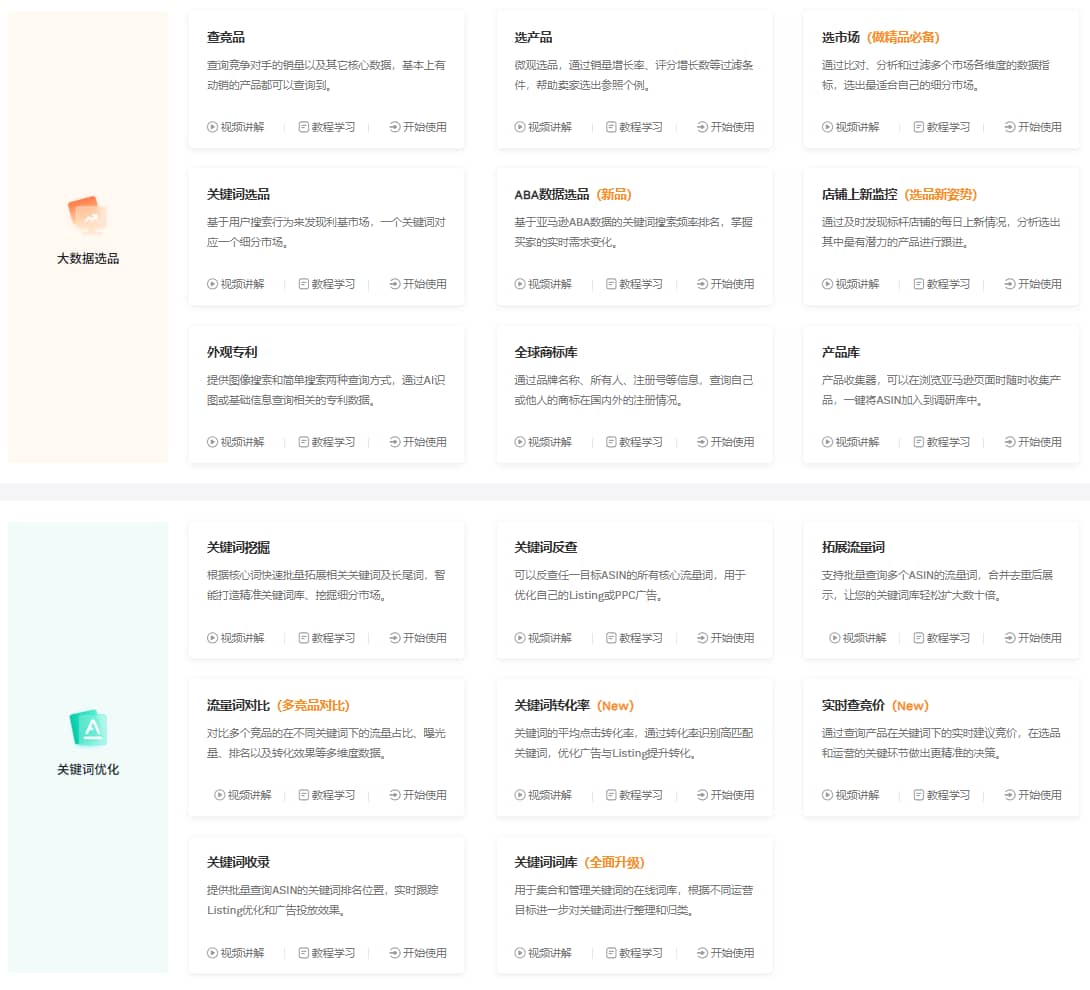Open 视频讲解 for 查竞品 card

pos(236,127)
